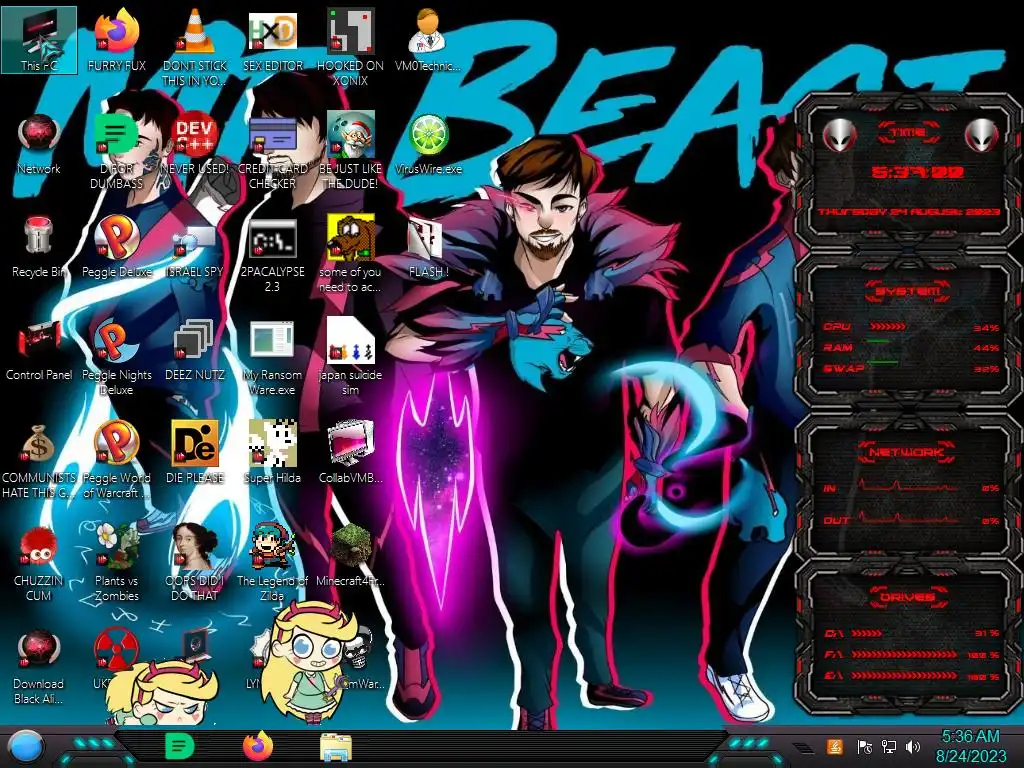This screenshot has height=768, width=1024.
Task: Open the Recycle Bin
Action: coord(39,246)
